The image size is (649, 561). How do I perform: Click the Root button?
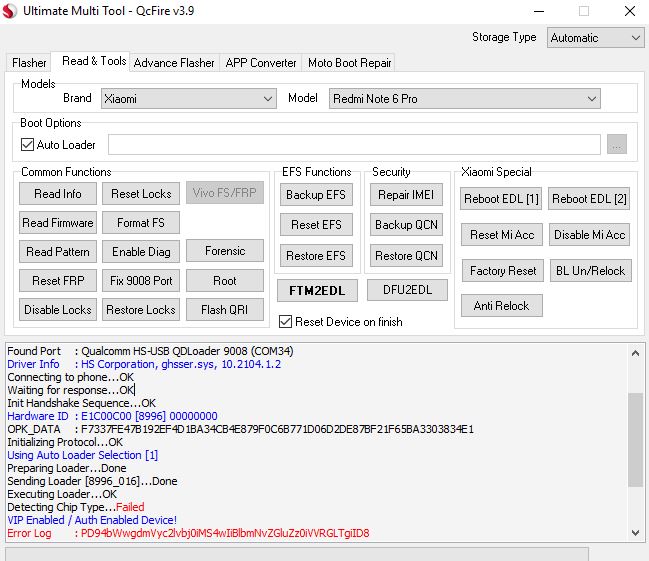(x=225, y=281)
